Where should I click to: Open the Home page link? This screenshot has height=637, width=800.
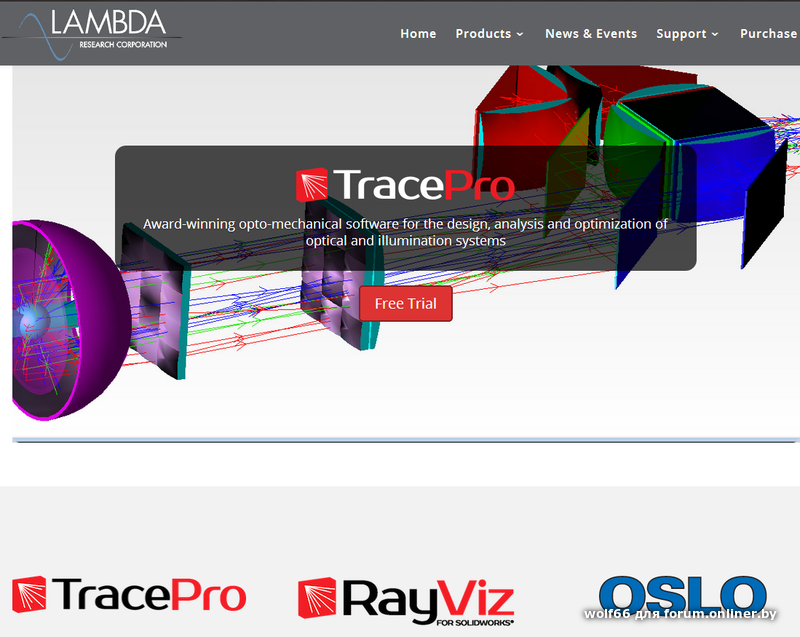point(418,34)
